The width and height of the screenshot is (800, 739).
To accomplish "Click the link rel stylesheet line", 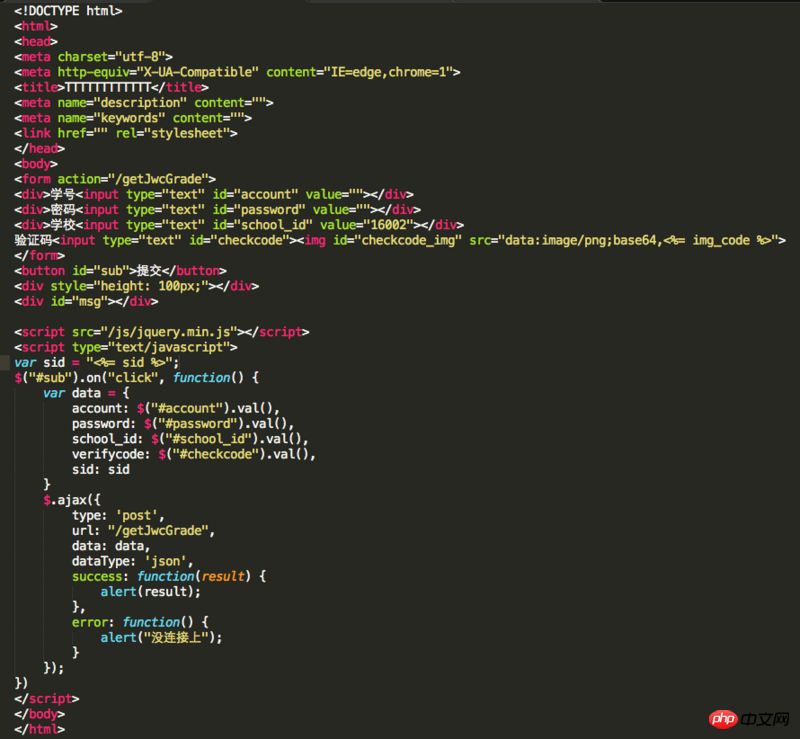I will coord(126,133).
